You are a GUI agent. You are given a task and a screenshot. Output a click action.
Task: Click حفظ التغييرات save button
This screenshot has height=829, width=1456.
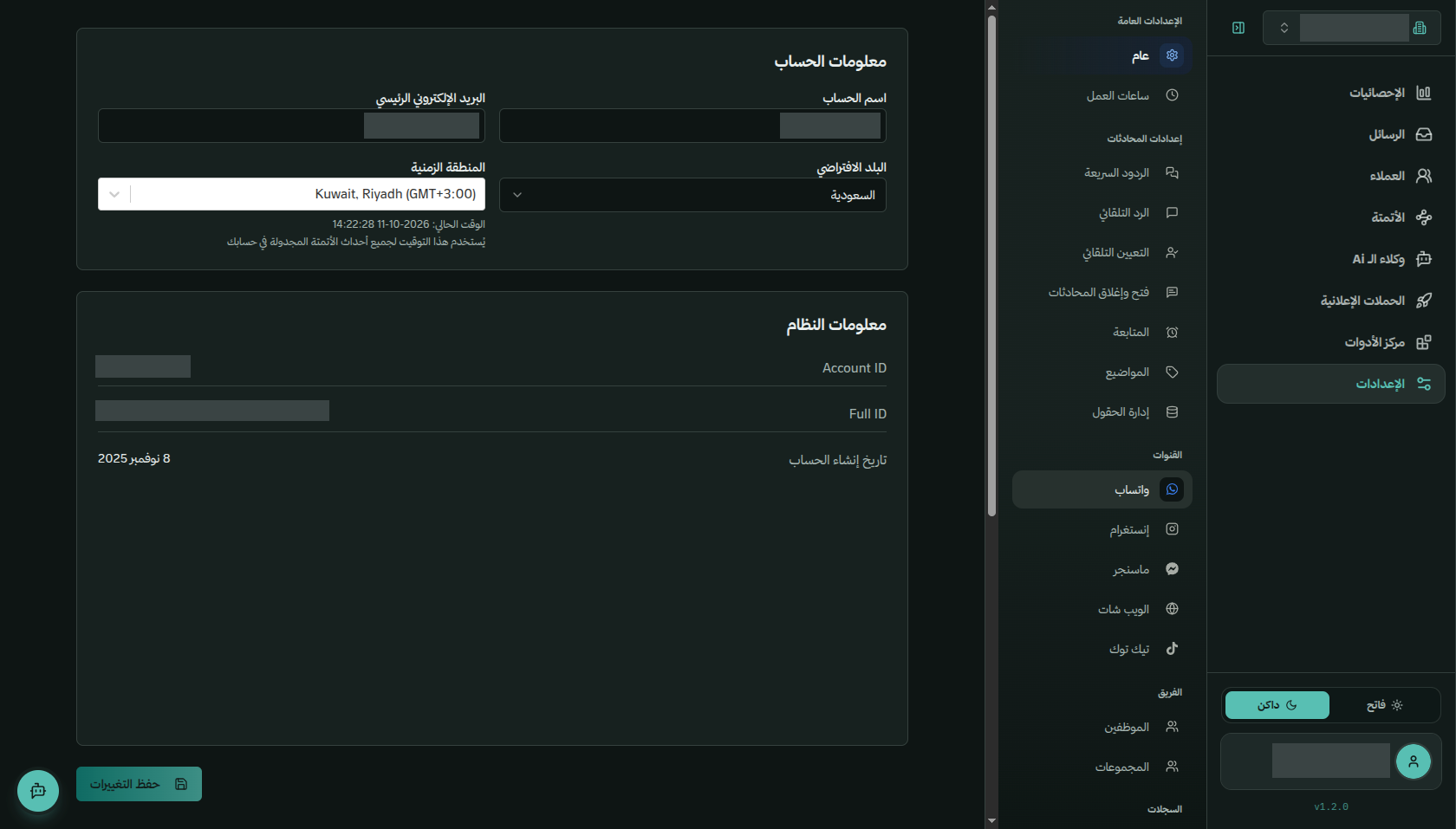coord(139,784)
